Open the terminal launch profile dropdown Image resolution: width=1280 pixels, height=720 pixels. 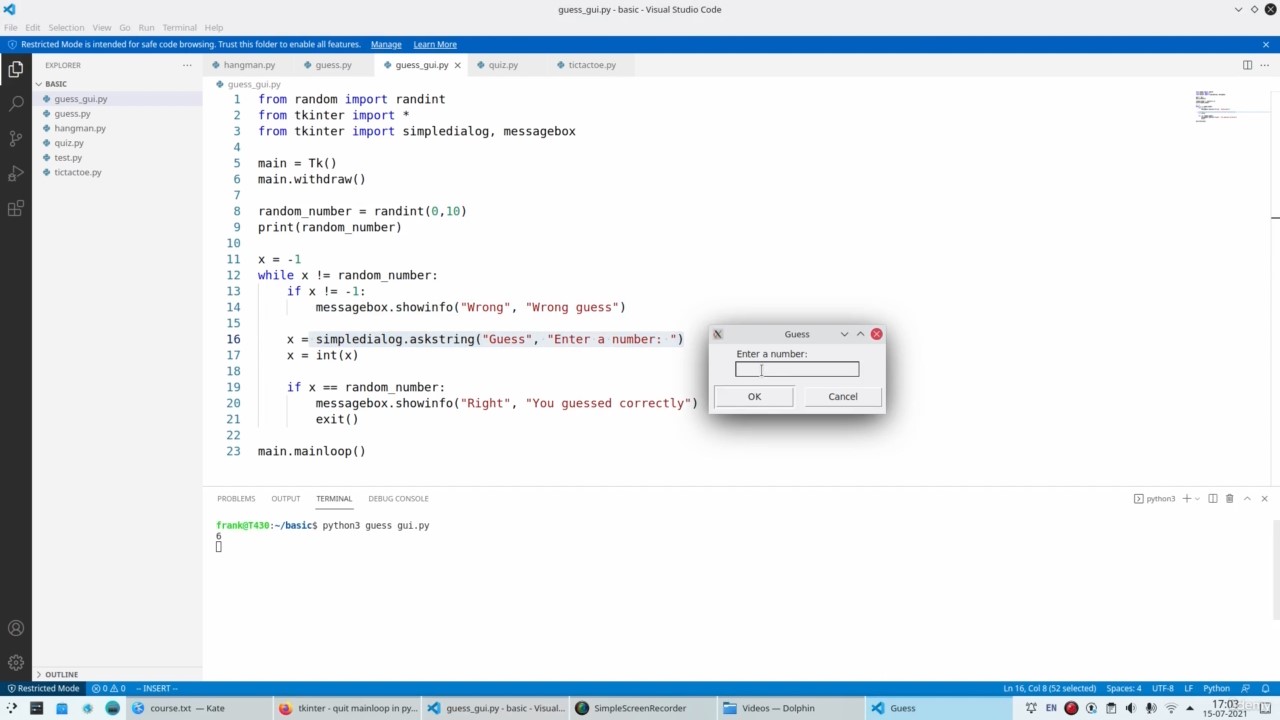tap(1197, 498)
